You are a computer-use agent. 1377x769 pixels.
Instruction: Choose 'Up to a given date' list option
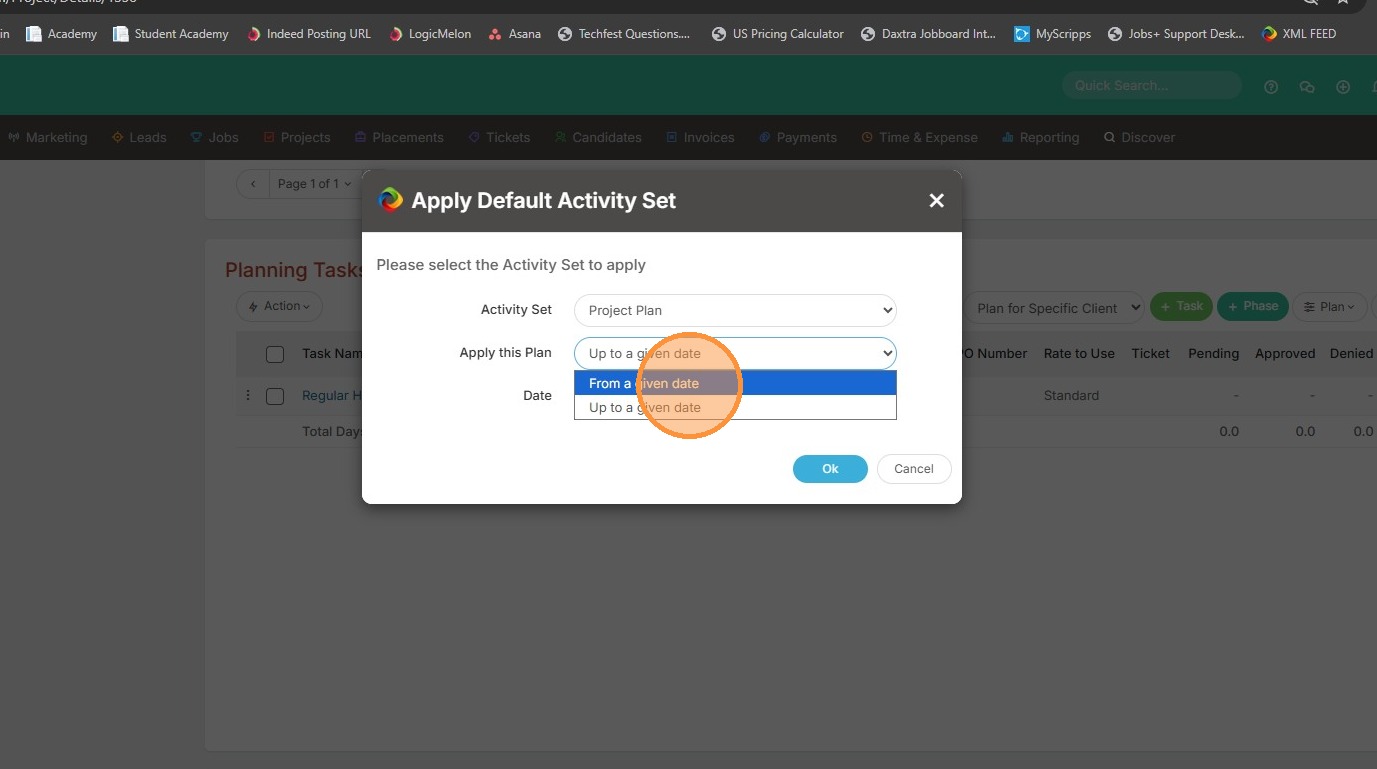tap(735, 407)
